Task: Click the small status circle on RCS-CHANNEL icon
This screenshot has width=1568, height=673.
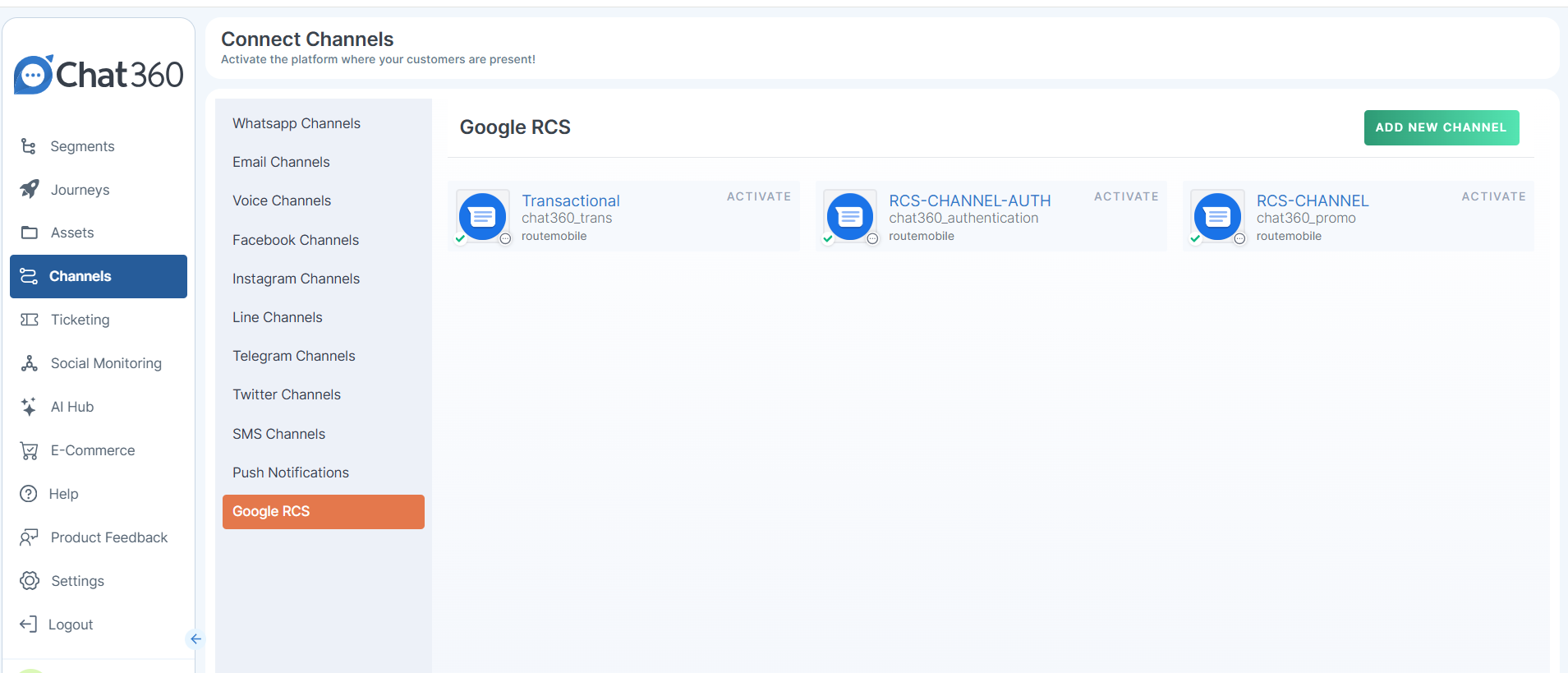Action: click(x=1239, y=239)
